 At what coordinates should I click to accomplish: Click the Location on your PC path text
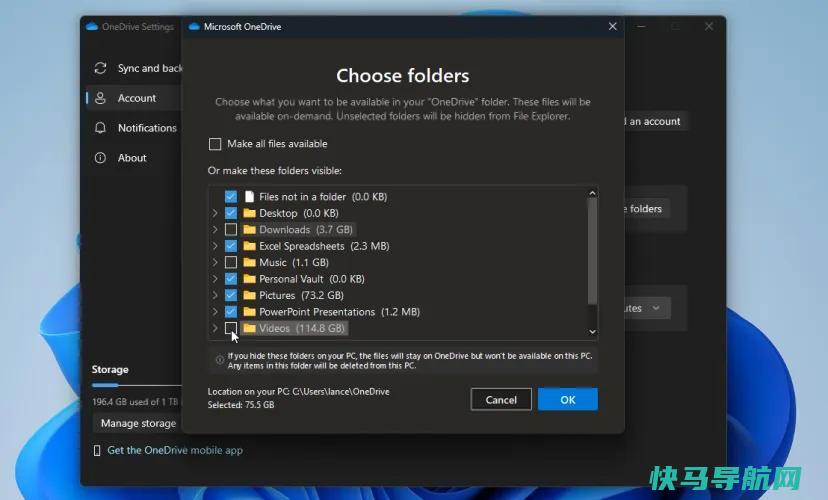(298, 392)
